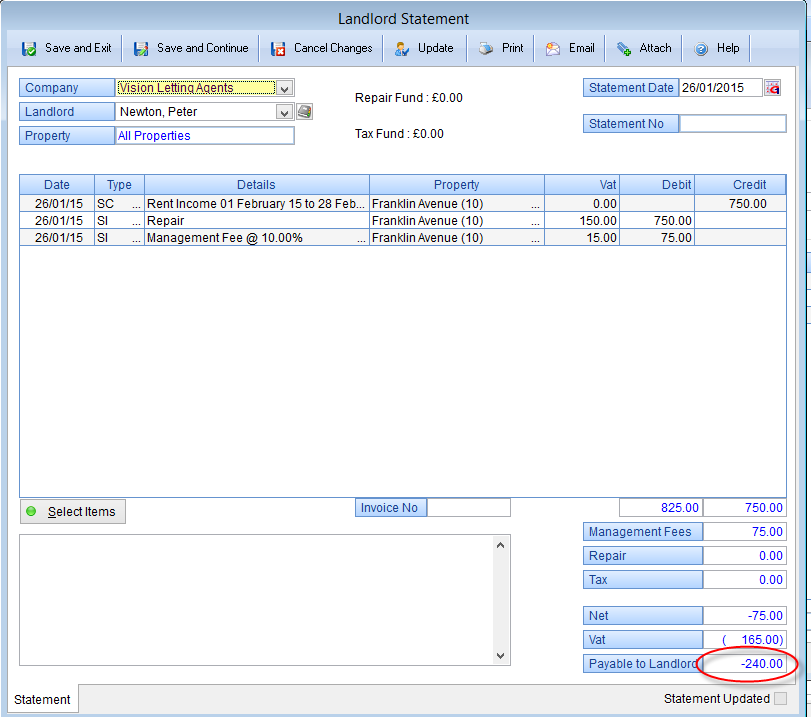Click the Save and Exit icon
This screenshot has height=717, width=811.
click(x=29, y=48)
